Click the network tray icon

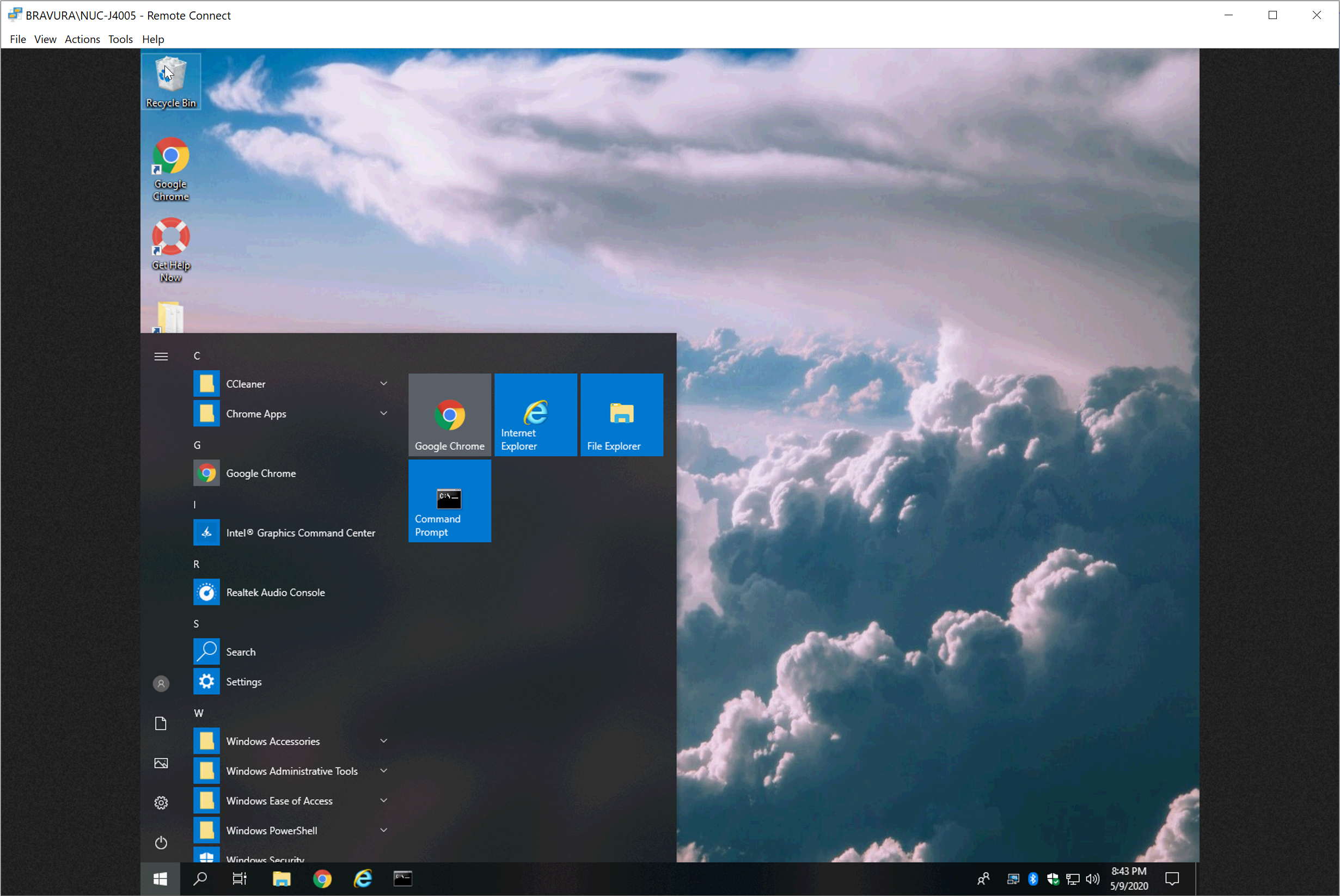pos(1073,879)
